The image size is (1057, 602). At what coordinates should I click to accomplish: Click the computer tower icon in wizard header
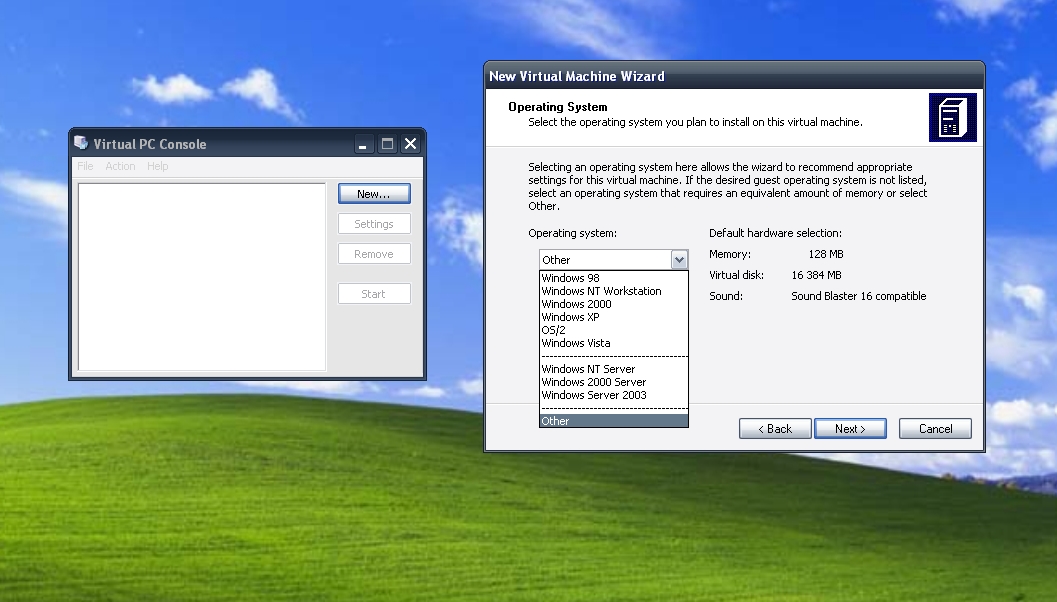pyautogui.click(x=953, y=117)
